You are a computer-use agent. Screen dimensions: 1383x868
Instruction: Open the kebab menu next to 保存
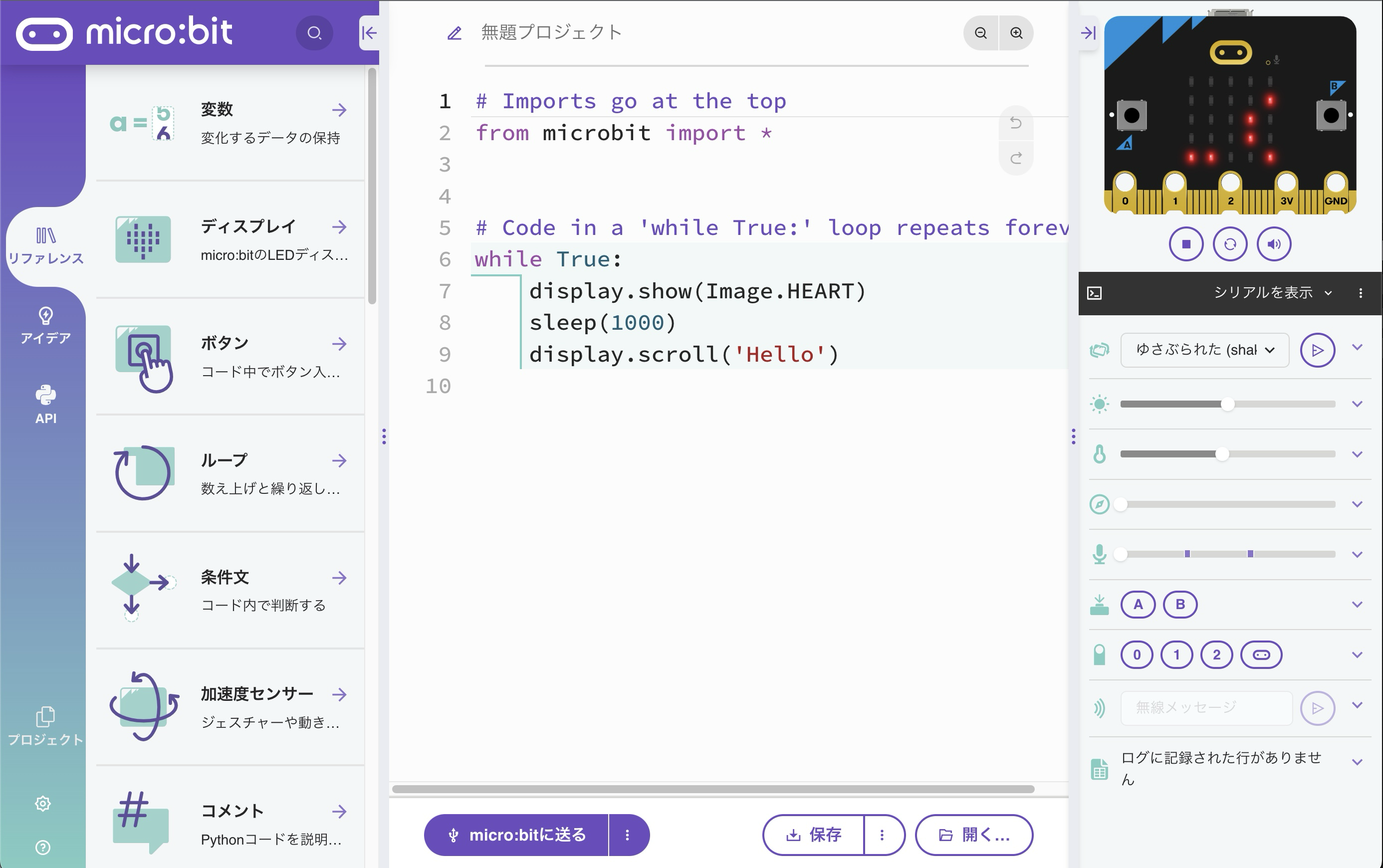coord(883,835)
